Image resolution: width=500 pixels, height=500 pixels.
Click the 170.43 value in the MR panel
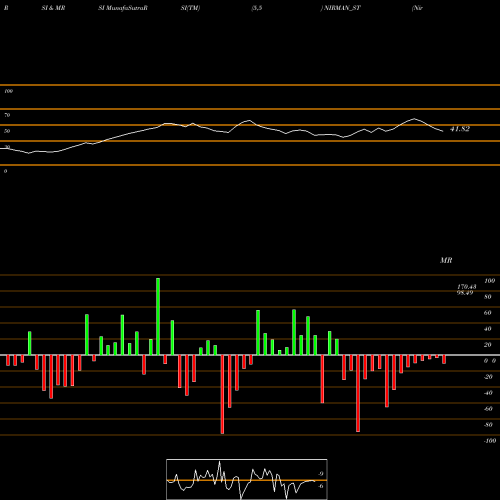coord(467,287)
